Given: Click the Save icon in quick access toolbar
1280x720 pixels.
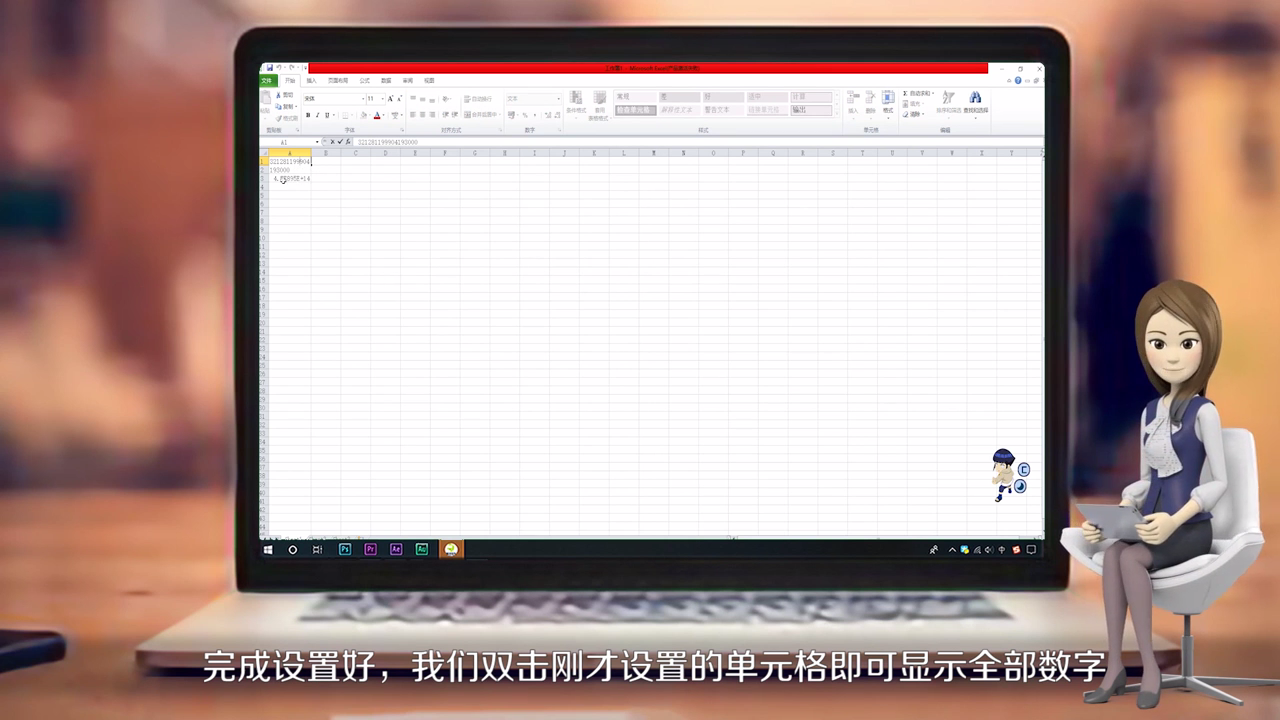Looking at the screenshot, I should (x=270, y=67).
